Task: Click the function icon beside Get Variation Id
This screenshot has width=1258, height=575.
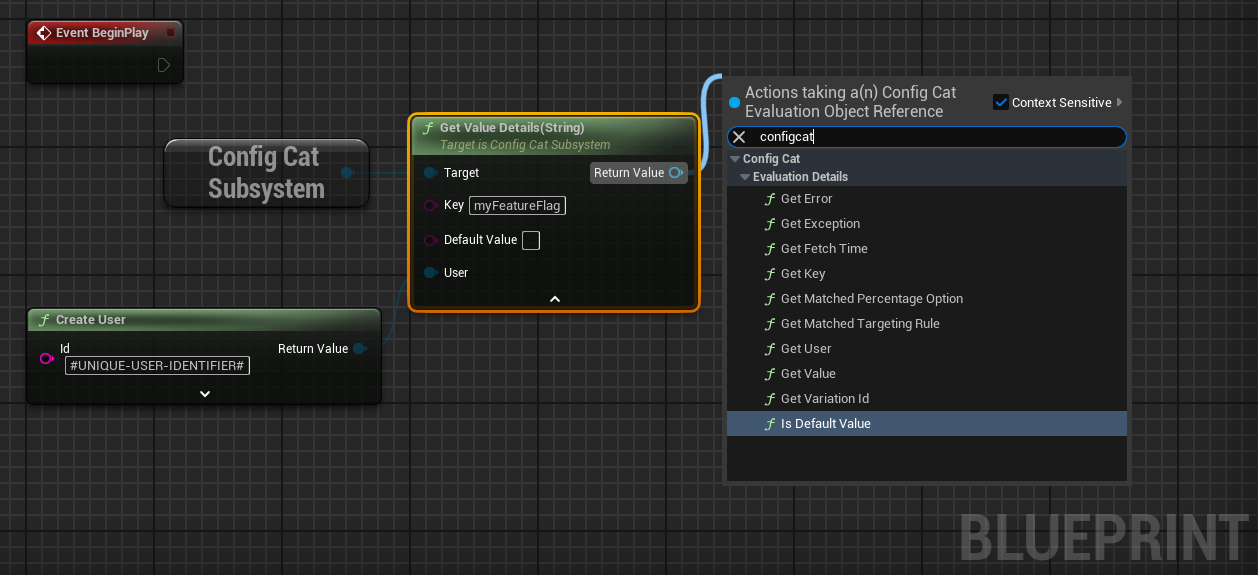Action: tap(770, 399)
